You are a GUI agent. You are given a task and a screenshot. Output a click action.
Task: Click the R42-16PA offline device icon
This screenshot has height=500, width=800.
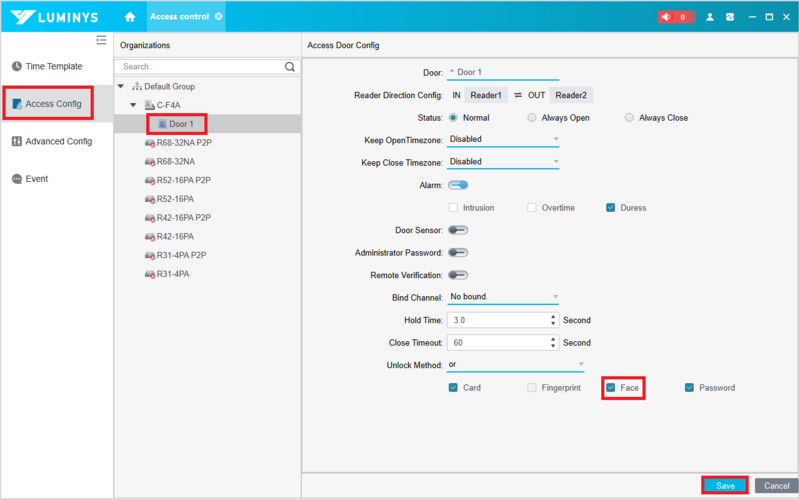click(x=149, y=237)
